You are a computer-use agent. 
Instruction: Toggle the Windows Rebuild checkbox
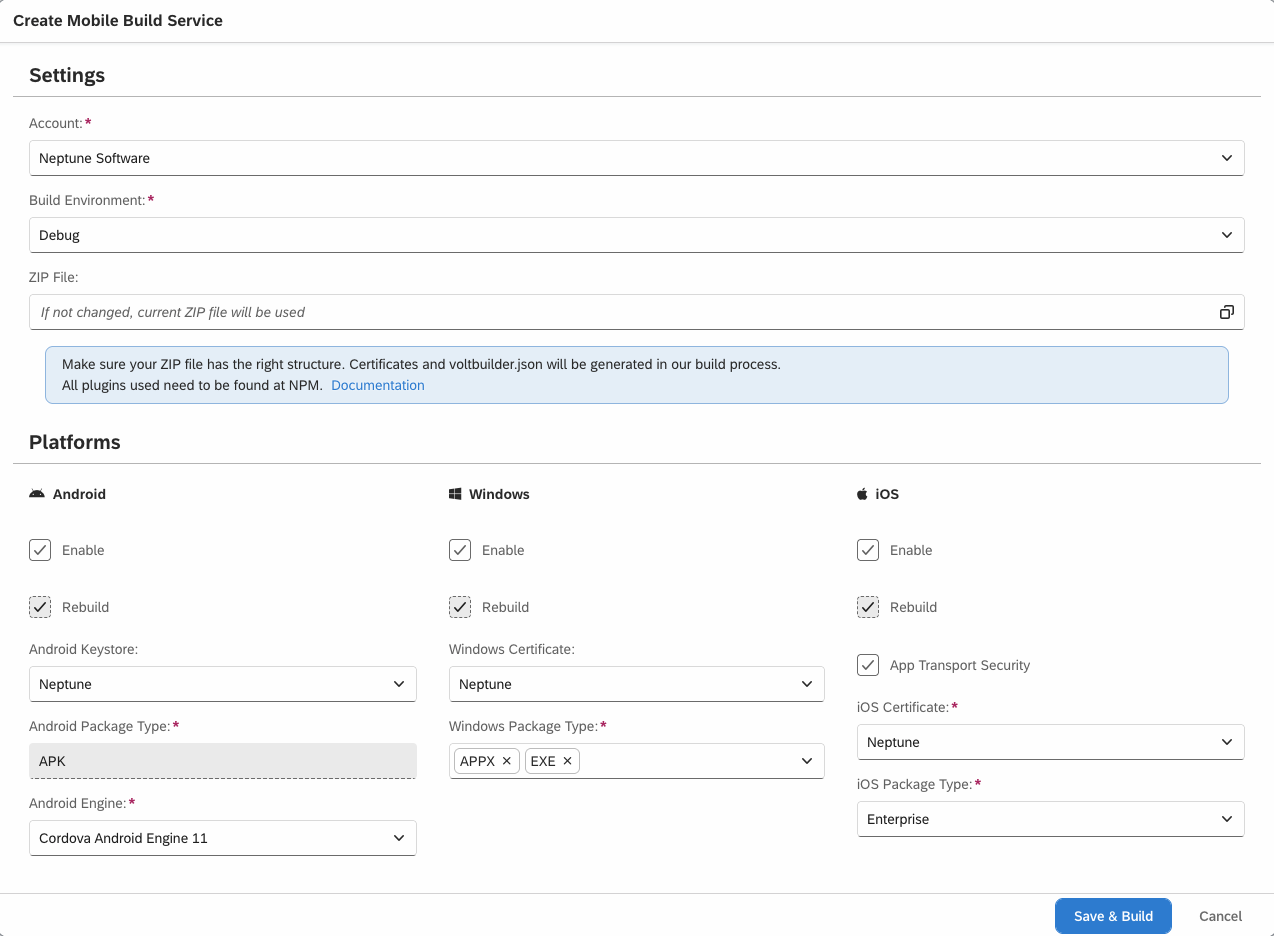pos(460,607)
